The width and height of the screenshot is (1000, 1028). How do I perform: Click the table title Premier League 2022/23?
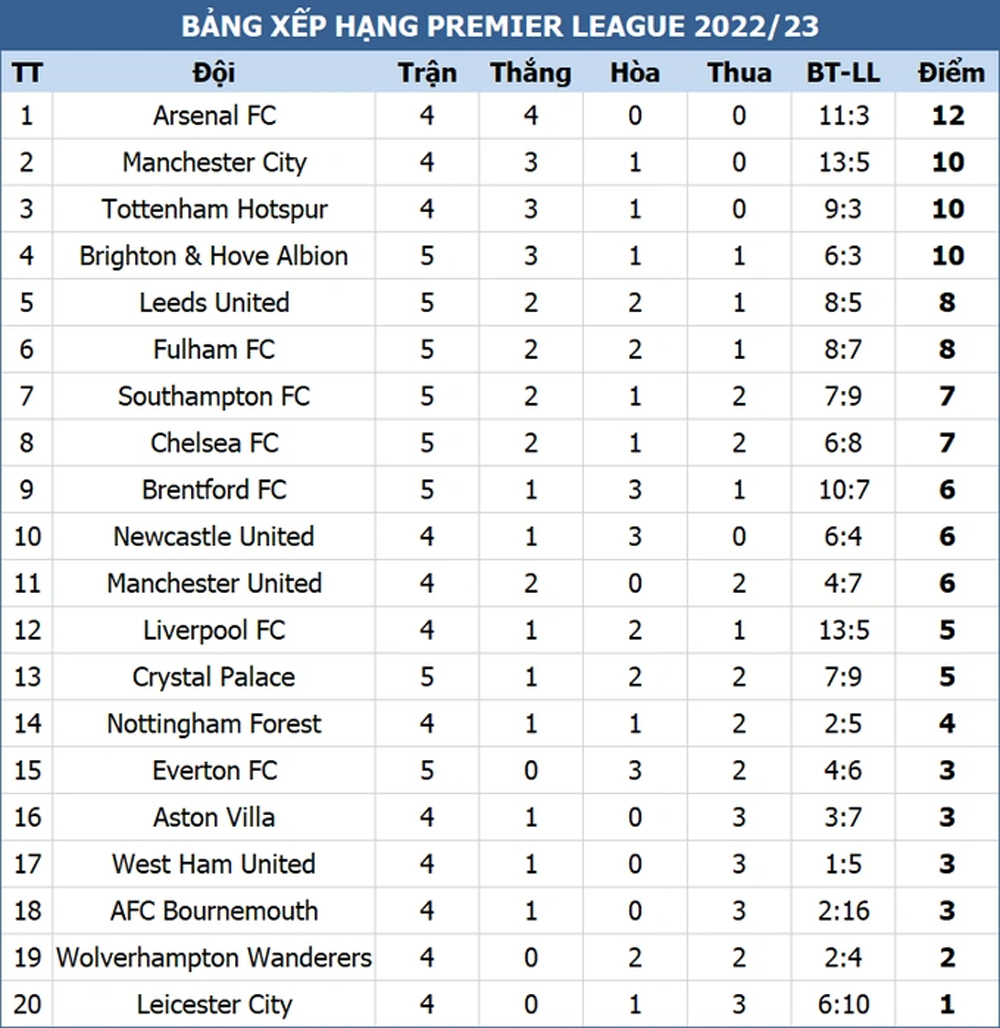[x=500, y=26]
